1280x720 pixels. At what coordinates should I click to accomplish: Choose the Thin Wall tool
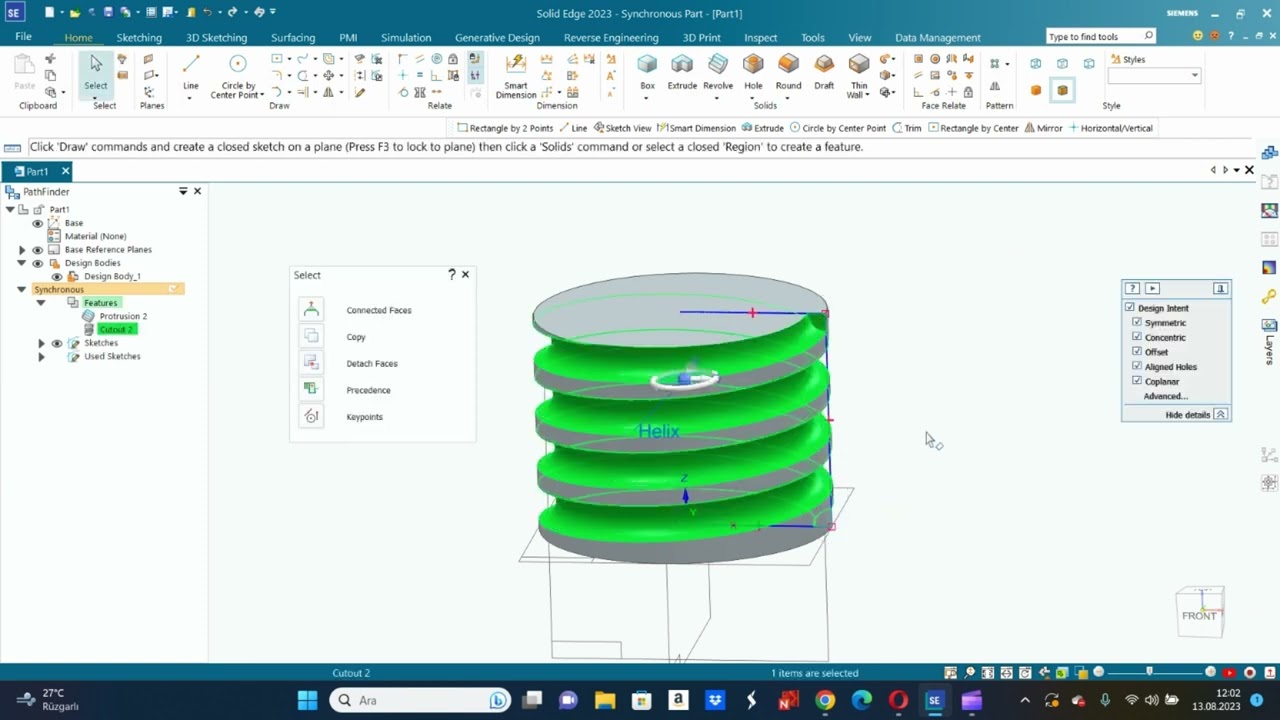[859, 76]
